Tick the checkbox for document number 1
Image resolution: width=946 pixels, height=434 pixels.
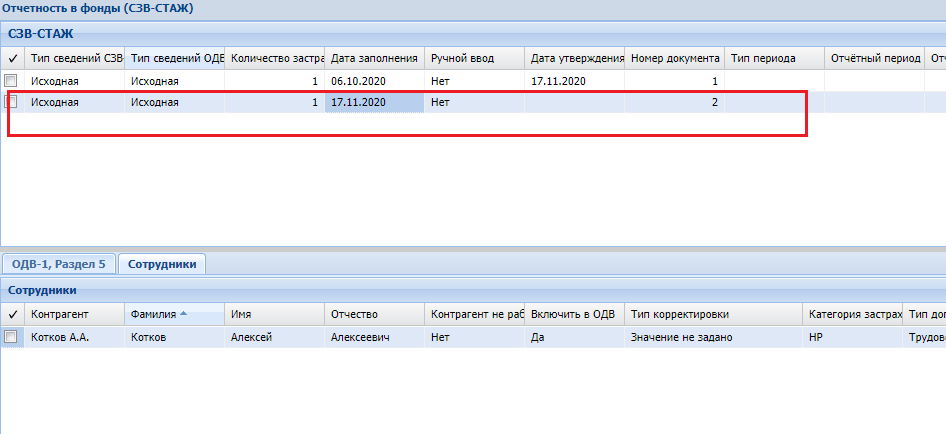pyautogui.click(x=11, y=80)
